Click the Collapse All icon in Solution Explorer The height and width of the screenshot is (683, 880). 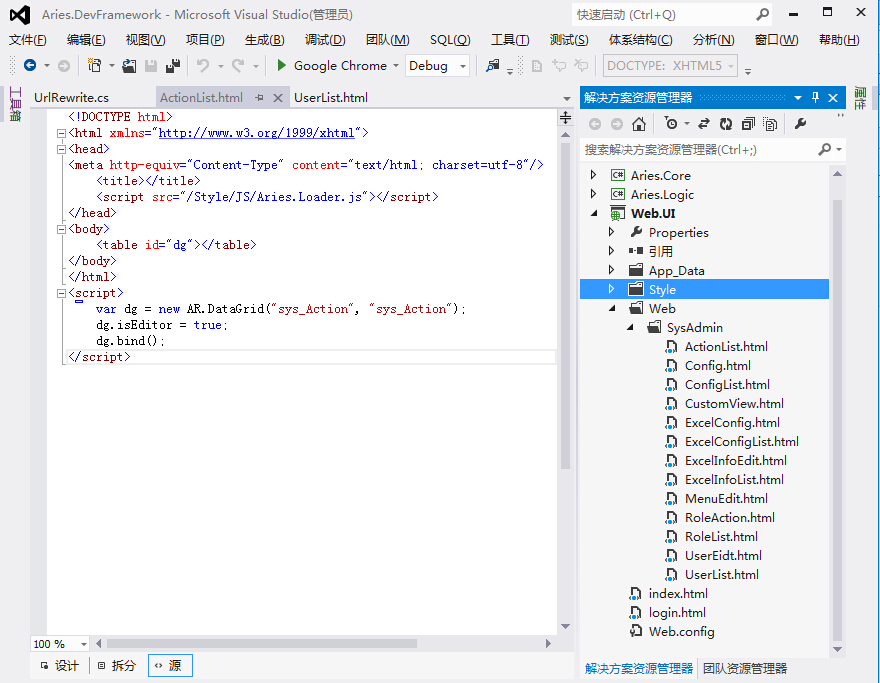point(748,124)
